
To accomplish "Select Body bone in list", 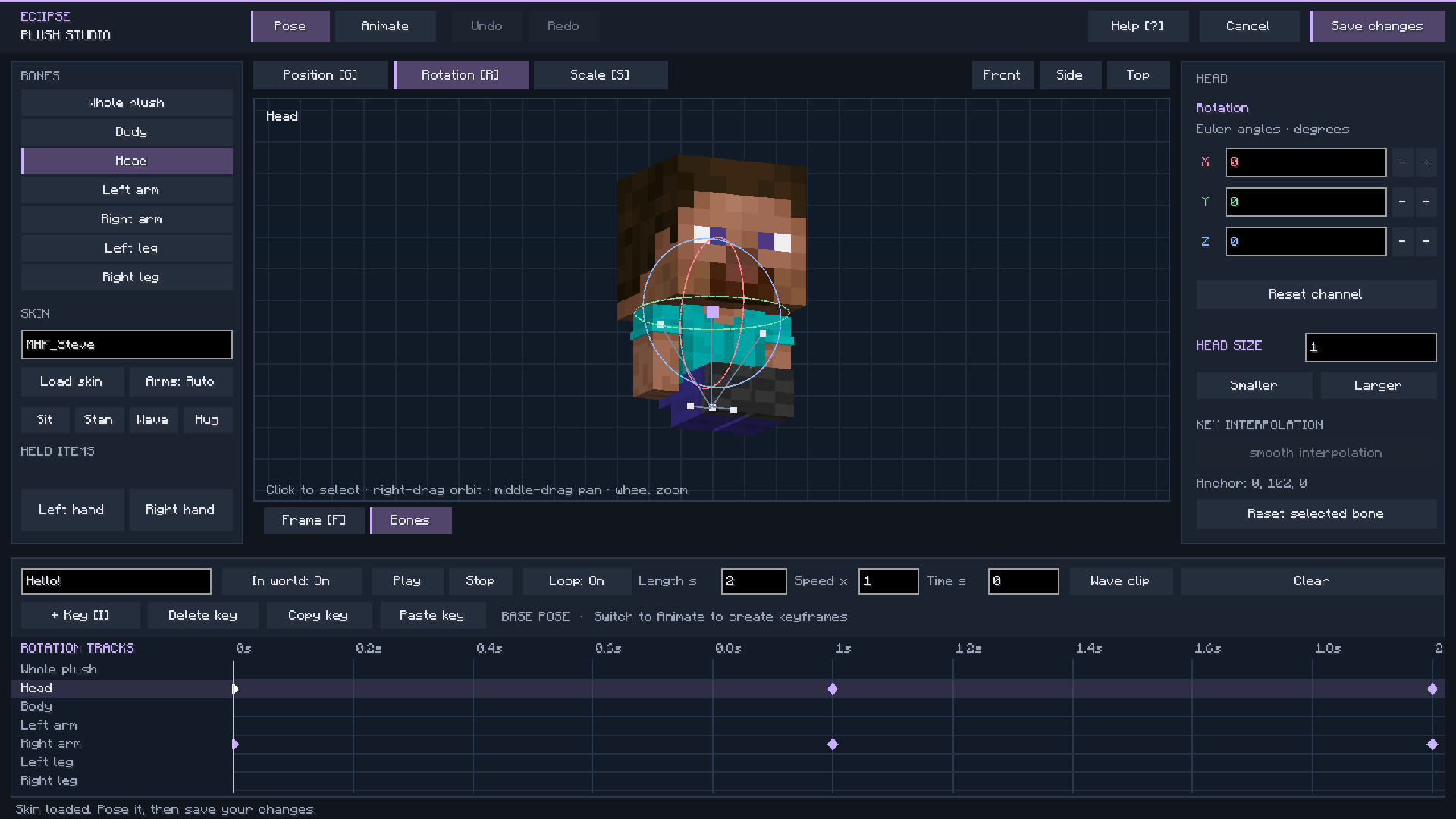I will pos(127,132).
